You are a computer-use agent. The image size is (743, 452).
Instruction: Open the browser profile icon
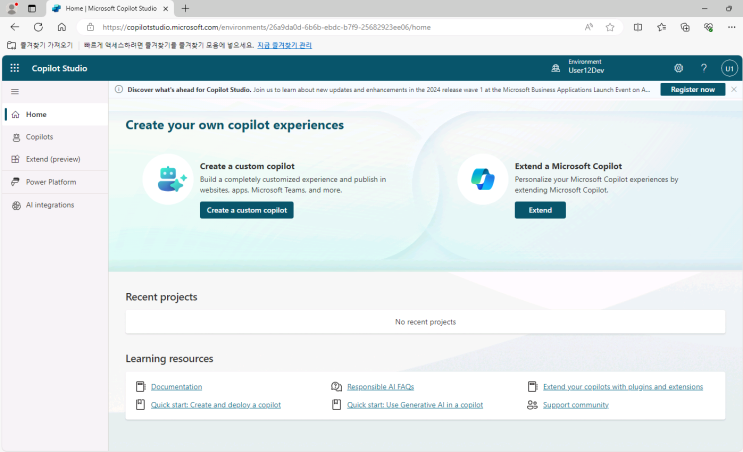click(x=12, y=8)
